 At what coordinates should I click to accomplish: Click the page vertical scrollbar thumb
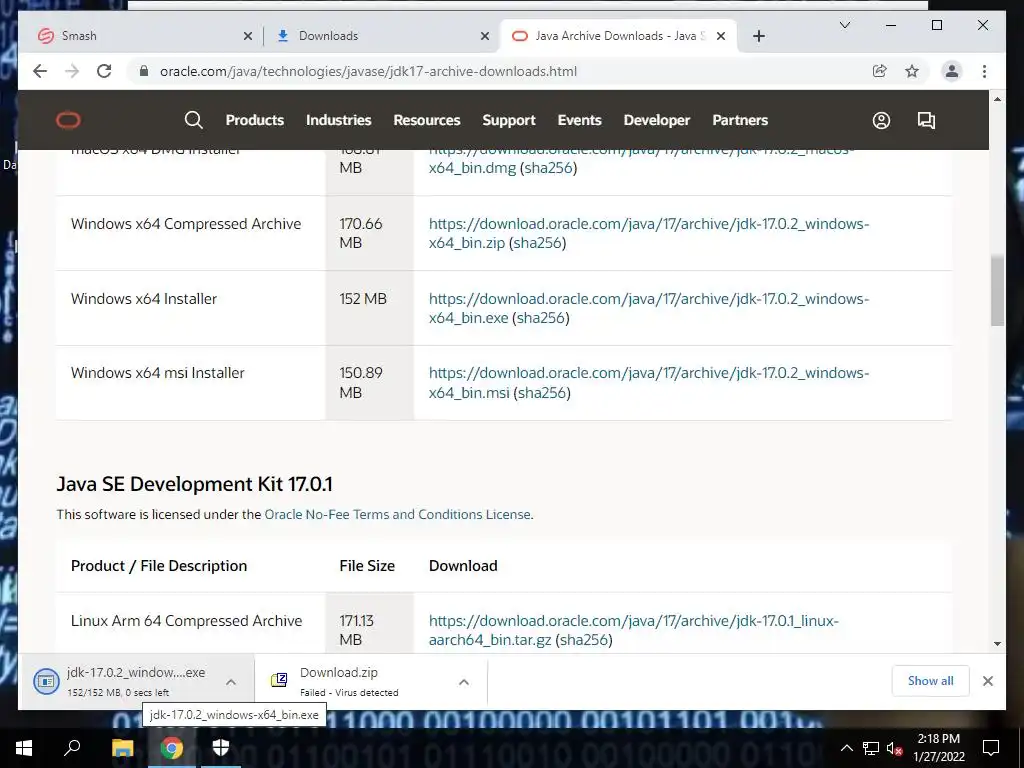coord(997,291)
